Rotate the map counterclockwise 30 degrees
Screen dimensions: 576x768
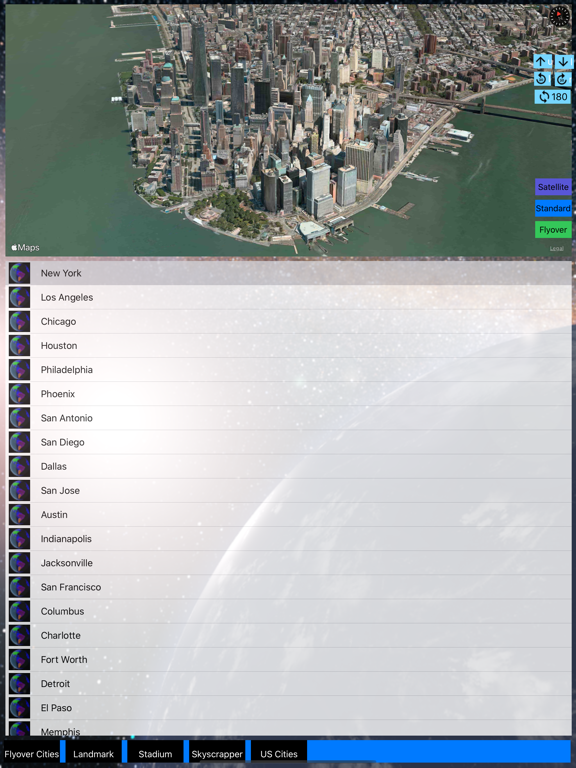point(542,79)
